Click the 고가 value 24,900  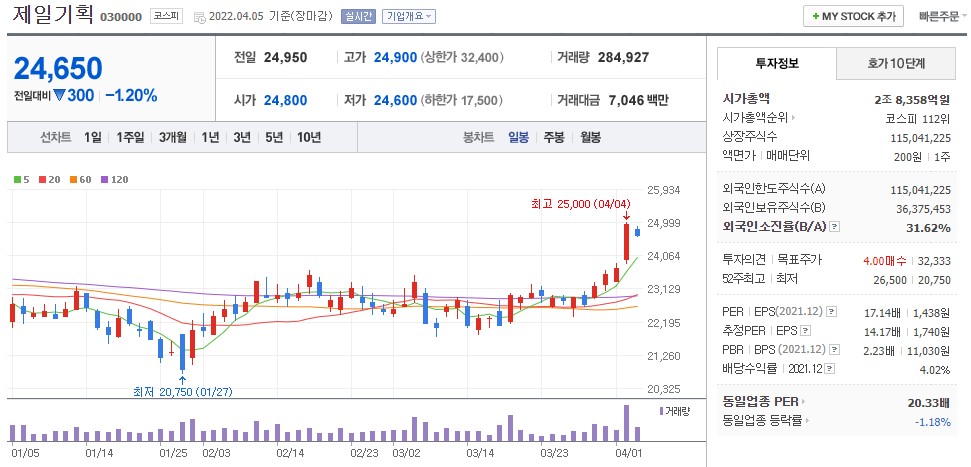(x=395, y=58)
